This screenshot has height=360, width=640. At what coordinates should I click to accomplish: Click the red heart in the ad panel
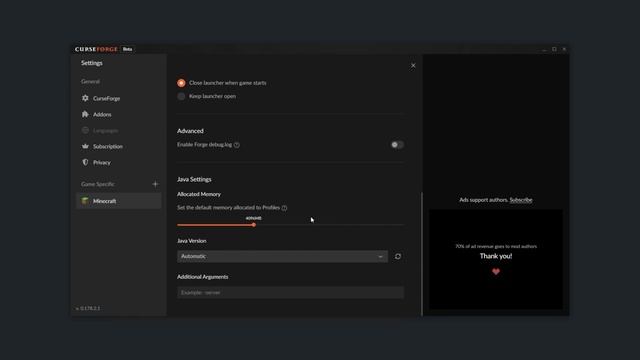[x=496, y=271]
